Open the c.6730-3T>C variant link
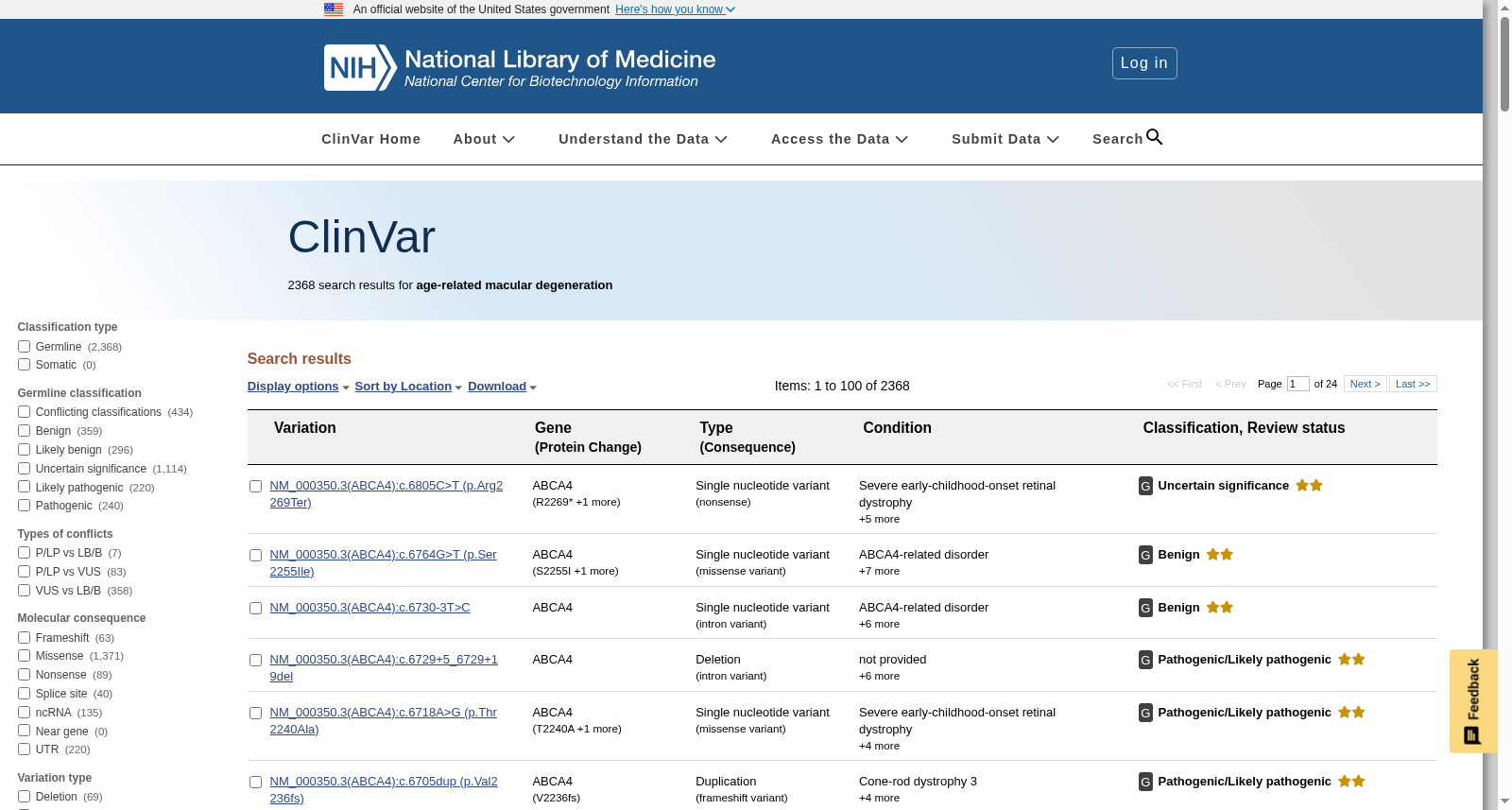This screenshot has height=810, width=1512. [369, 608]
